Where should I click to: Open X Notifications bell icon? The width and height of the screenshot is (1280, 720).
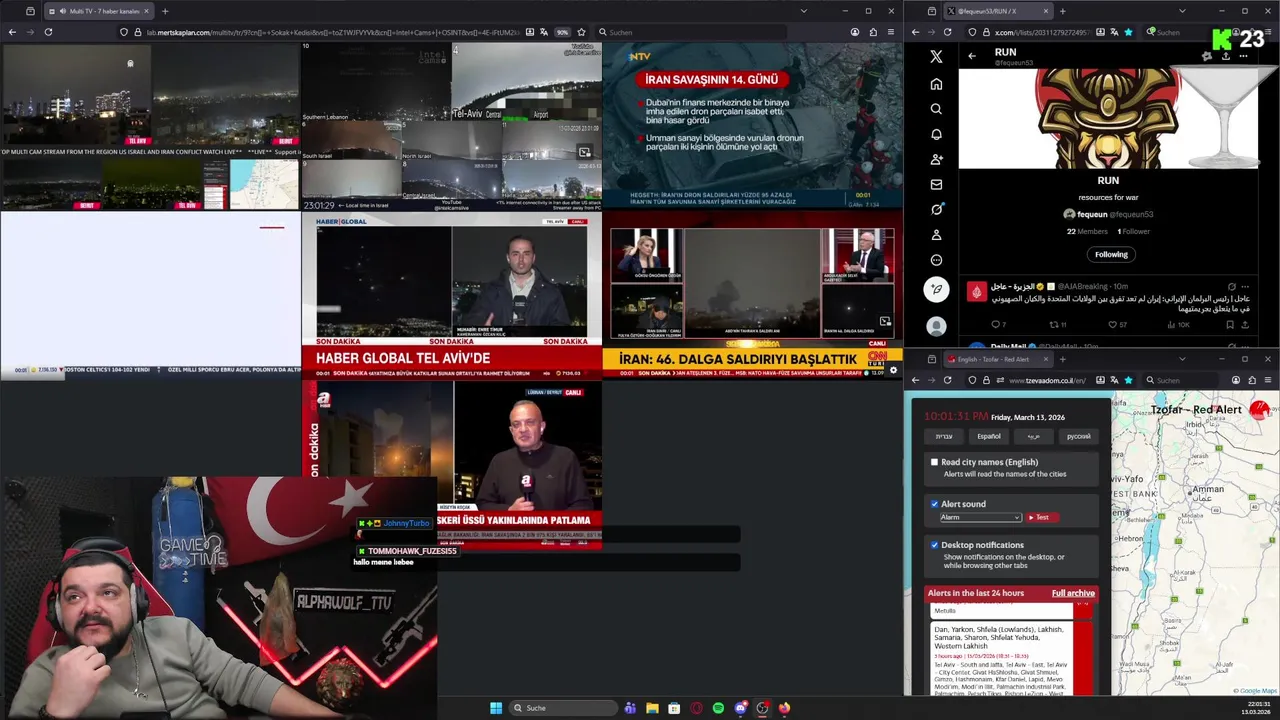coord(936,134)
